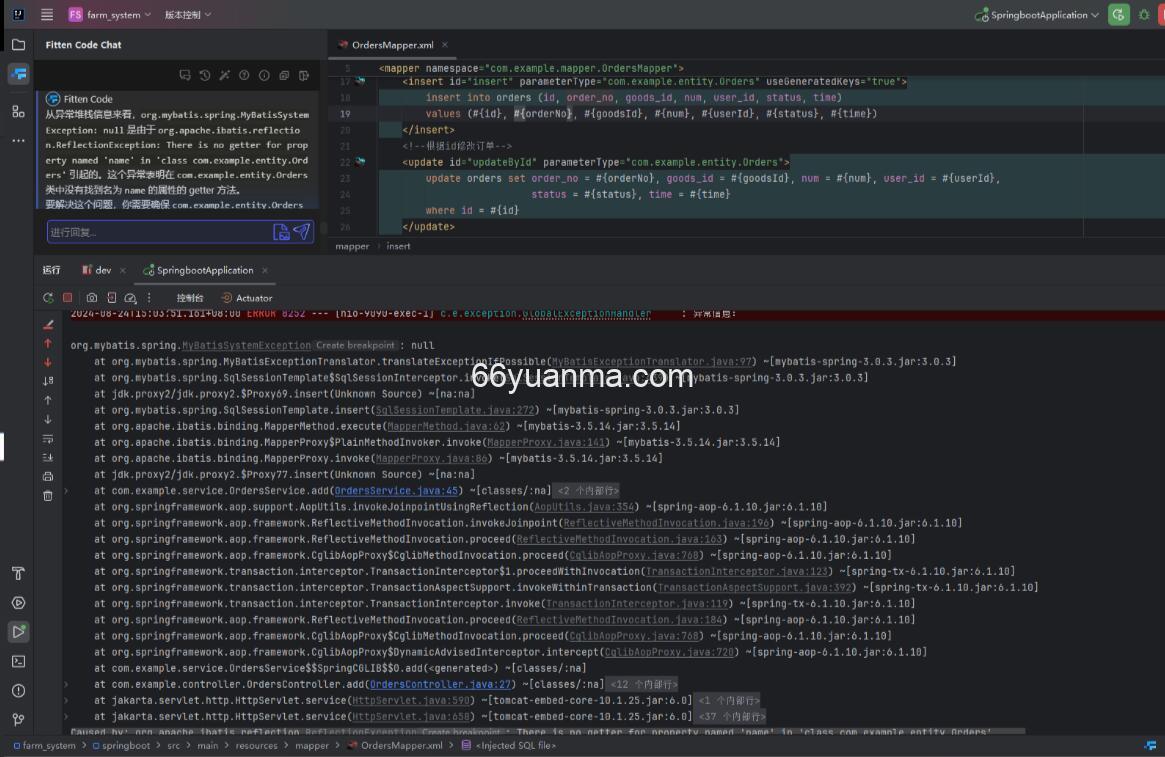Expand folded frames at OrdersService.add line
The width and height of the screenshot is (1165, 757).
coord(67,491)
